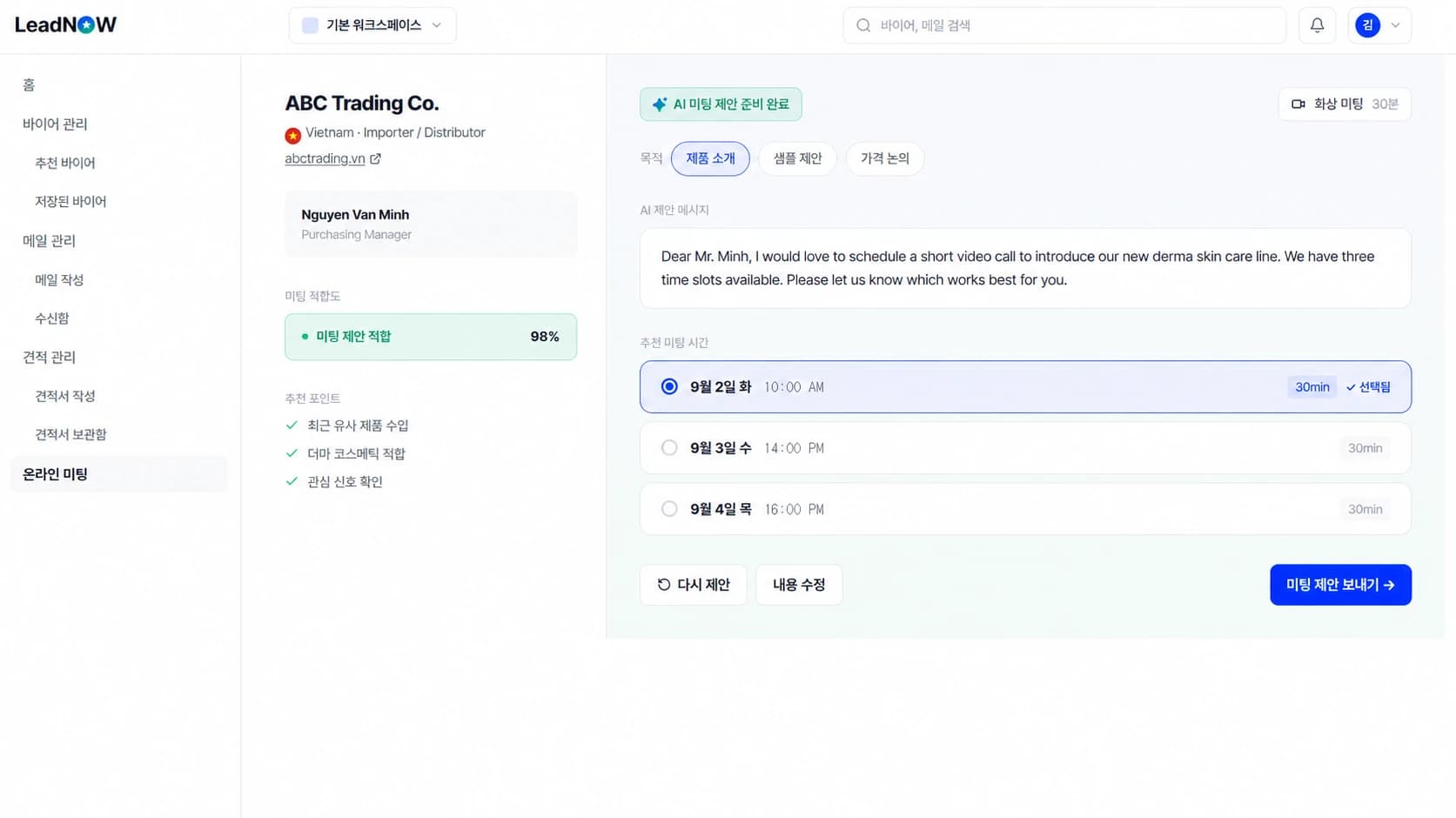Open the abctrading.vn link
This screenshot has width=1456, height=818.
(x=325, y=158)
